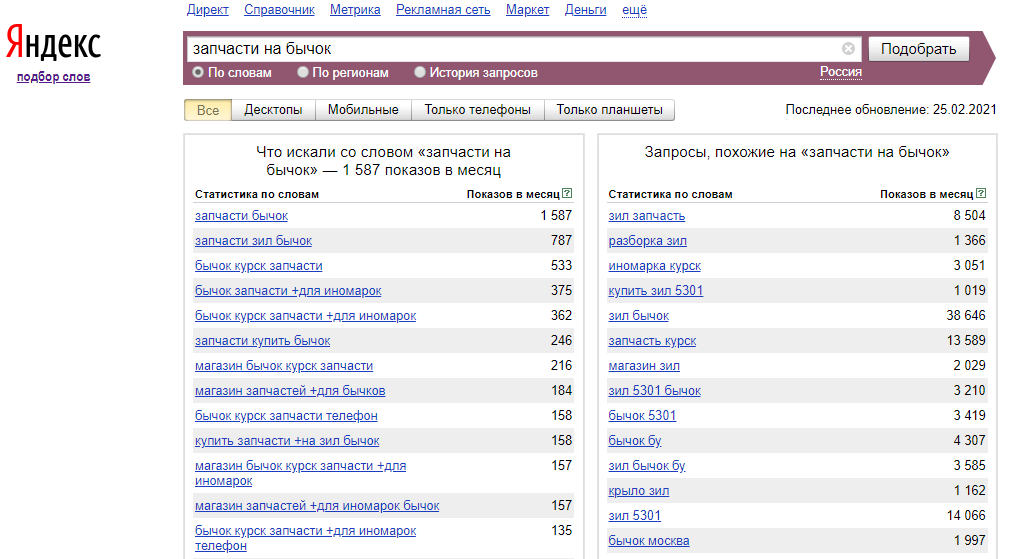Select the 'По регионам' radio button
Viewport: 1012px width, 559px height.
tap(303, 72)
